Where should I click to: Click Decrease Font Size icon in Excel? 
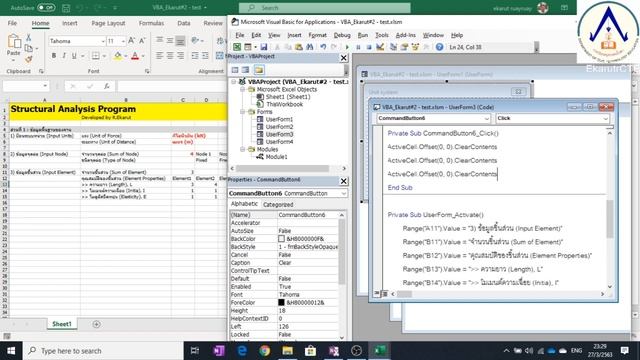click(142, 41)
